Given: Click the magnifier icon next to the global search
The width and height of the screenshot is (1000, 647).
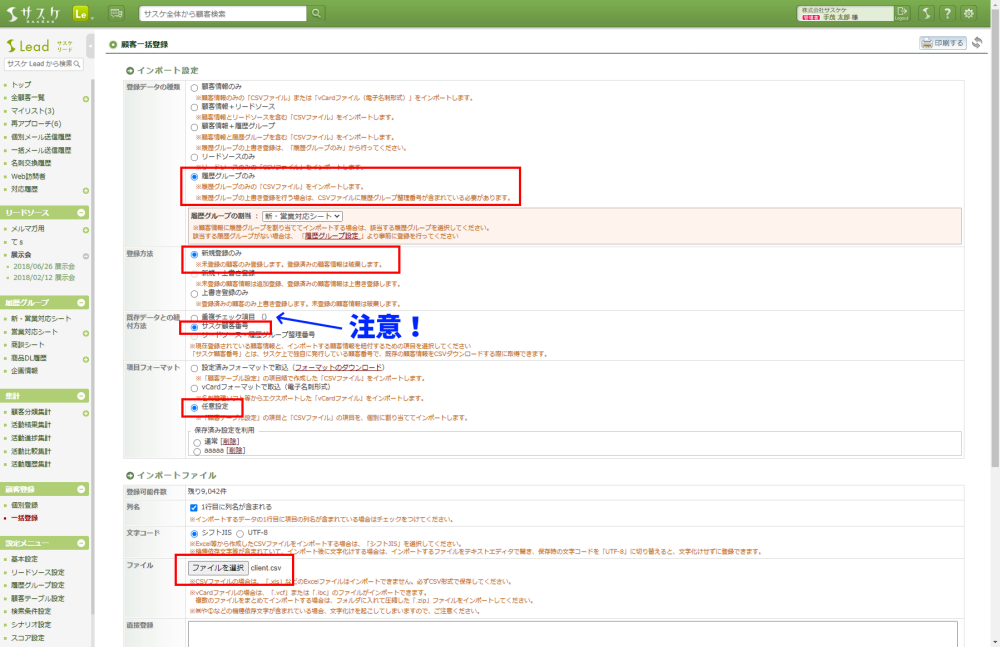Looking at the screenshot, I should [x=316, y=13].
